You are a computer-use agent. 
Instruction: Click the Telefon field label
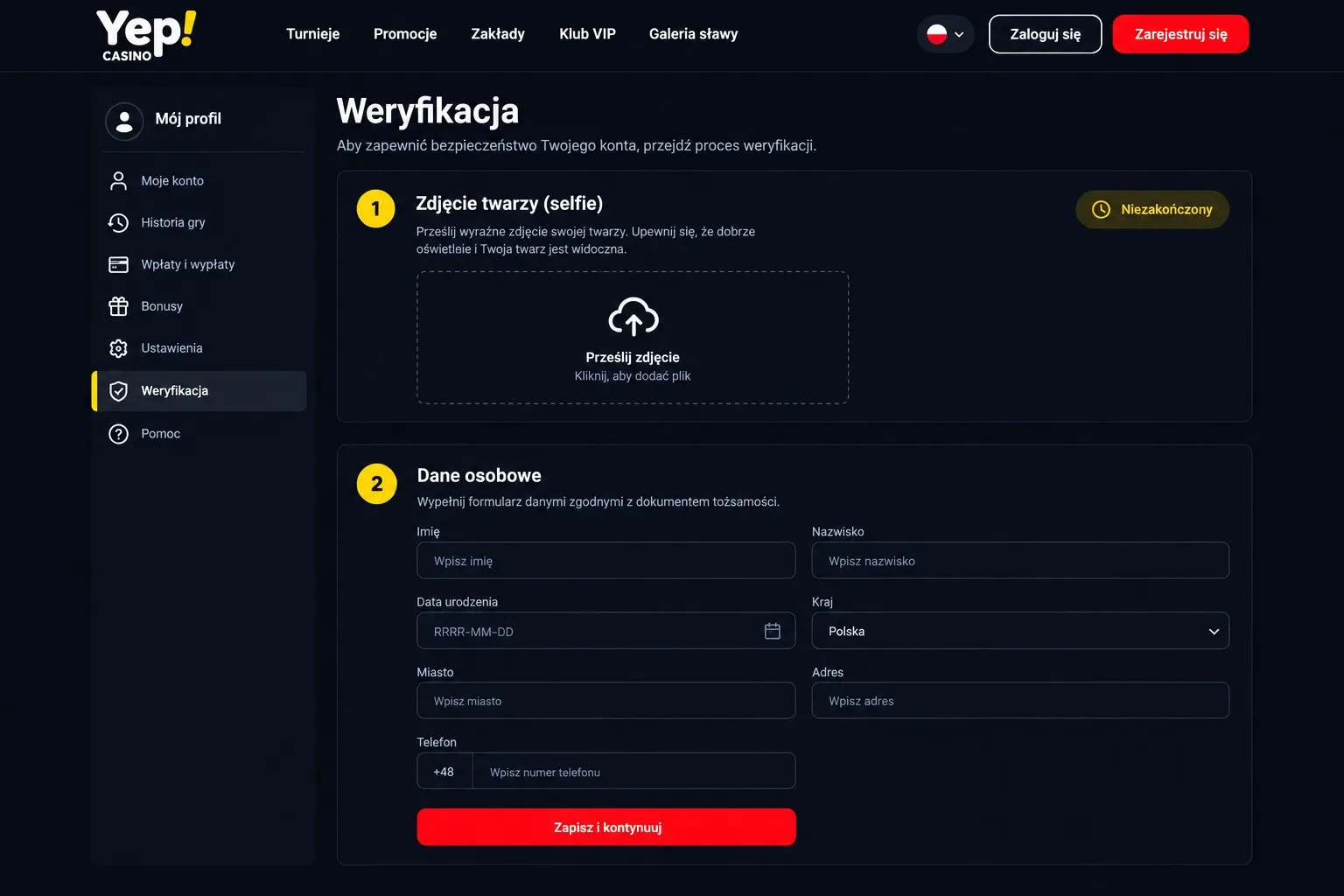pyautogui.click(x=437, y=742)
